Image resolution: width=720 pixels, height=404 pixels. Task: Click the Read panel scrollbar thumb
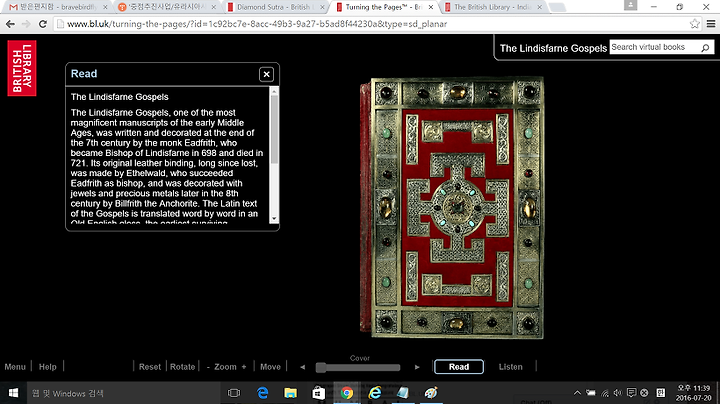[274, 129]
